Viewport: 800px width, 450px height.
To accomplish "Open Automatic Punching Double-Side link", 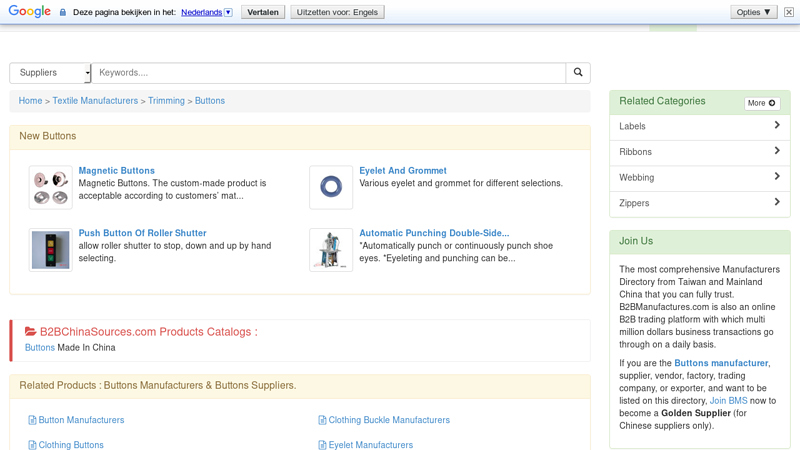I will point(434,233).
